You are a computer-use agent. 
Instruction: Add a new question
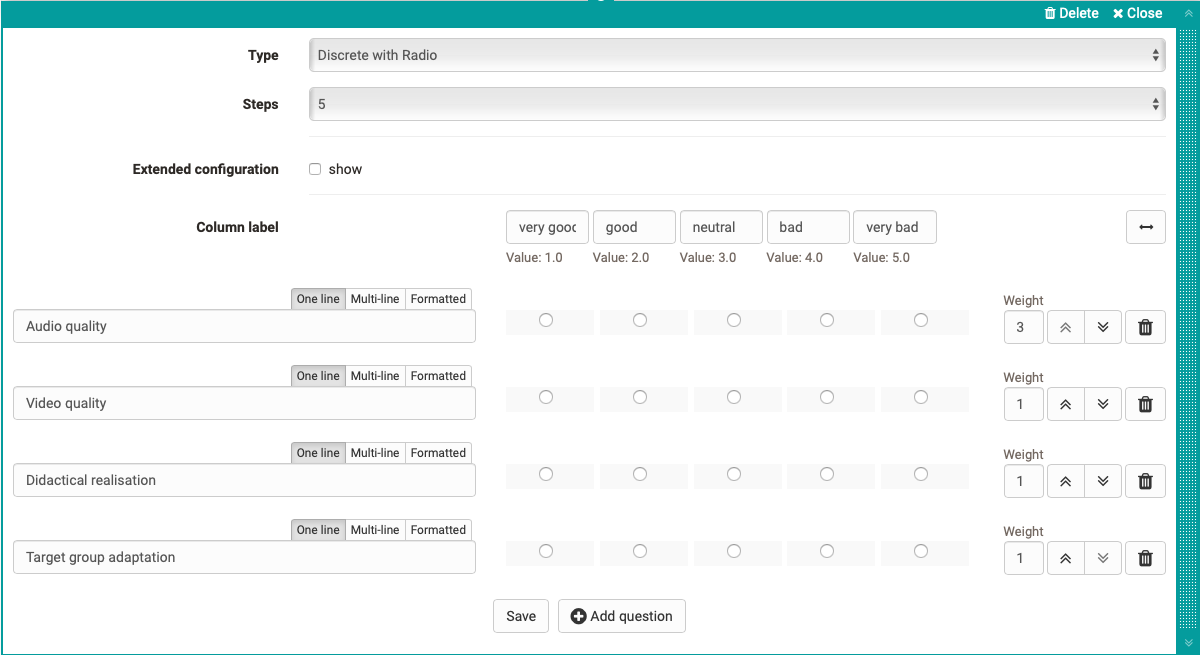[622, 616]
